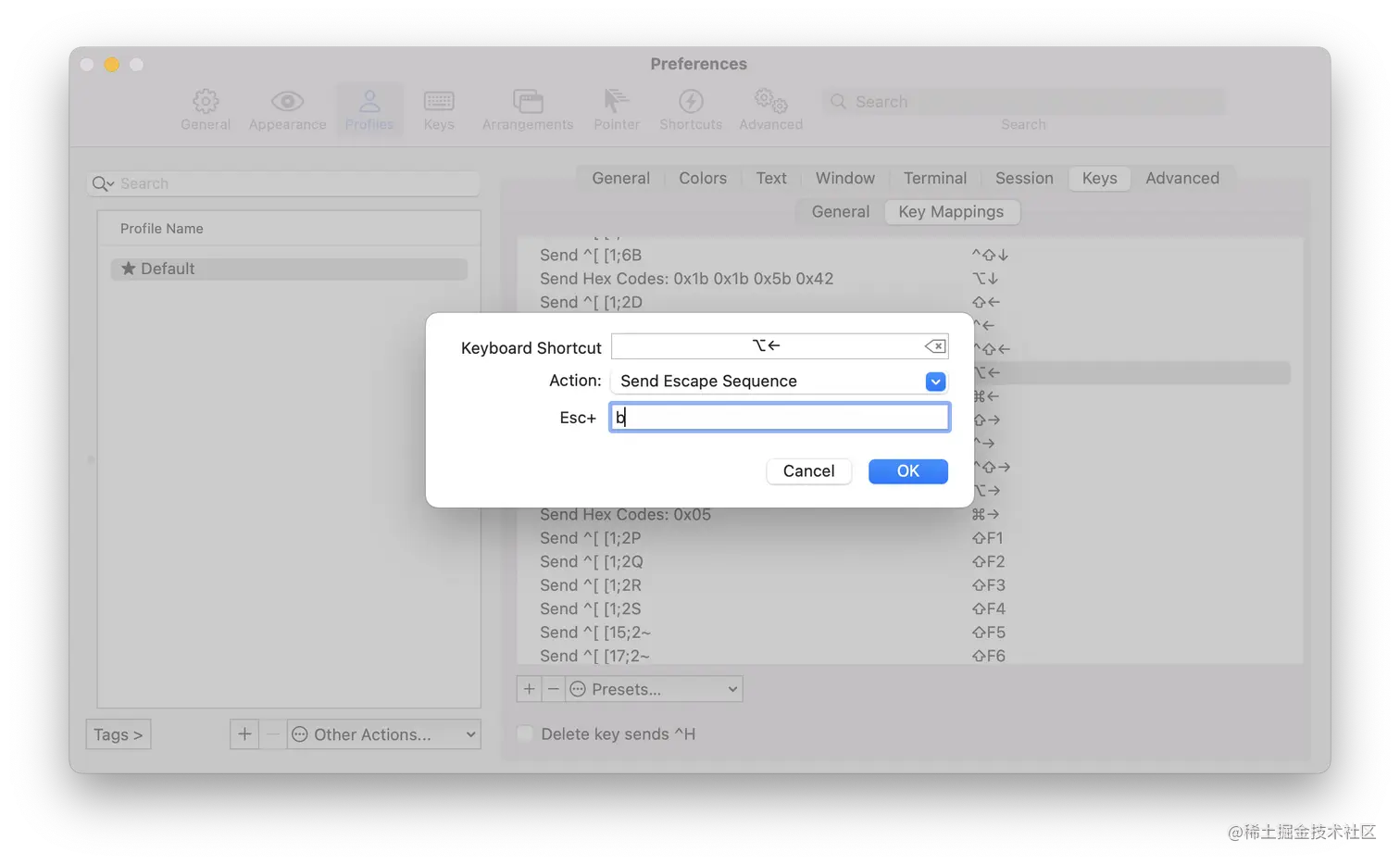The width and height of the screenshot is (1400, 865).
Task: Switch to the Keys profile tab
Action: pyautogui.click(x=1100, y=179)
